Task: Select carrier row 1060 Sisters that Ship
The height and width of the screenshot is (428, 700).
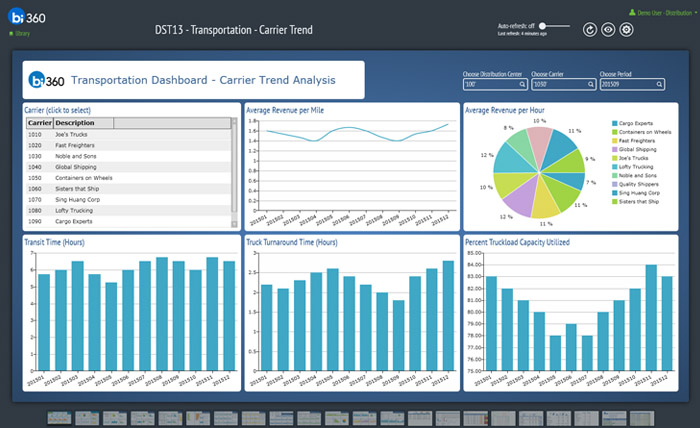Action: pyautogui.click(x=129, y=189)
